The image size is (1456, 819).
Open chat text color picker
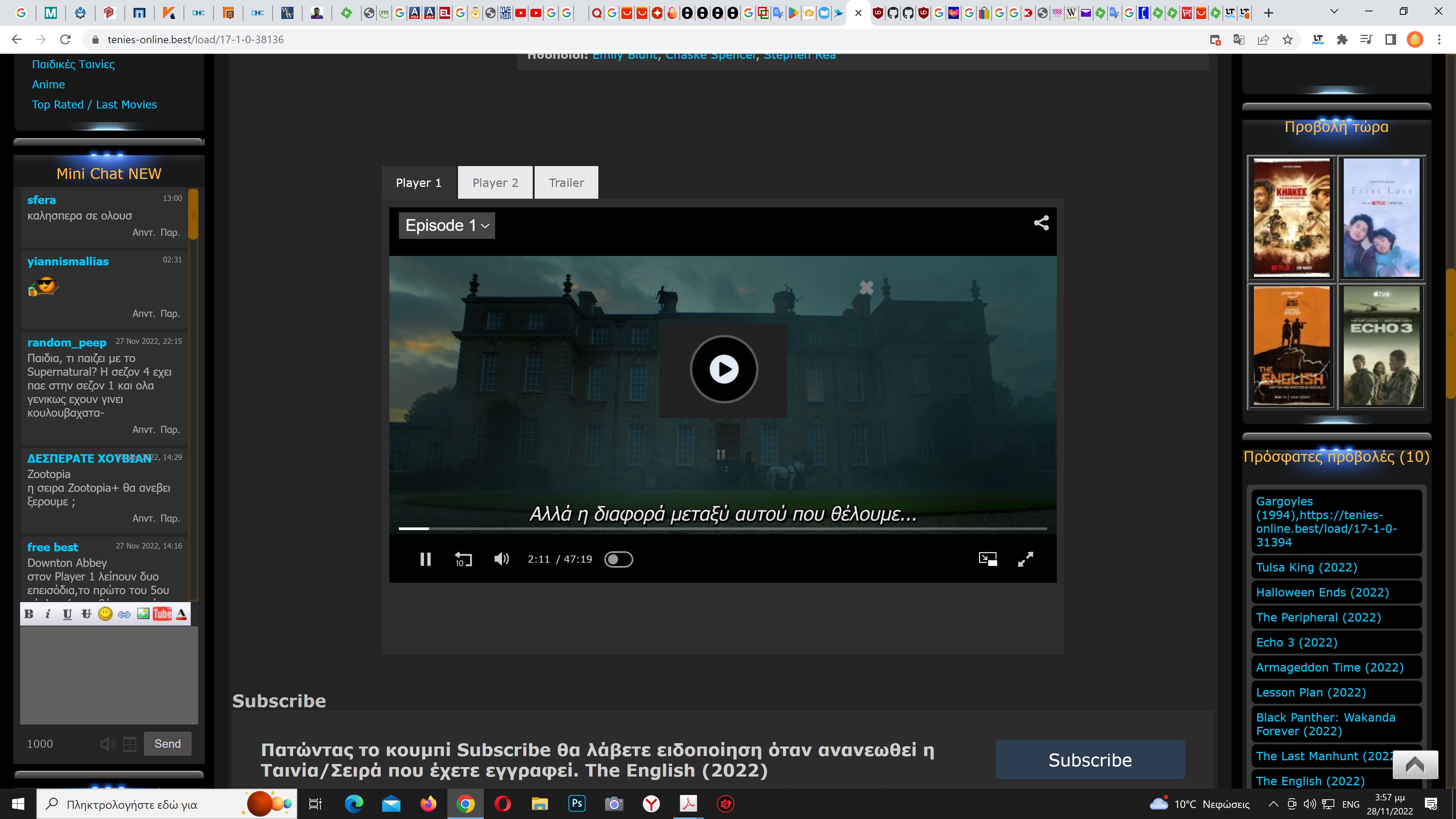(x=182, y=614)
